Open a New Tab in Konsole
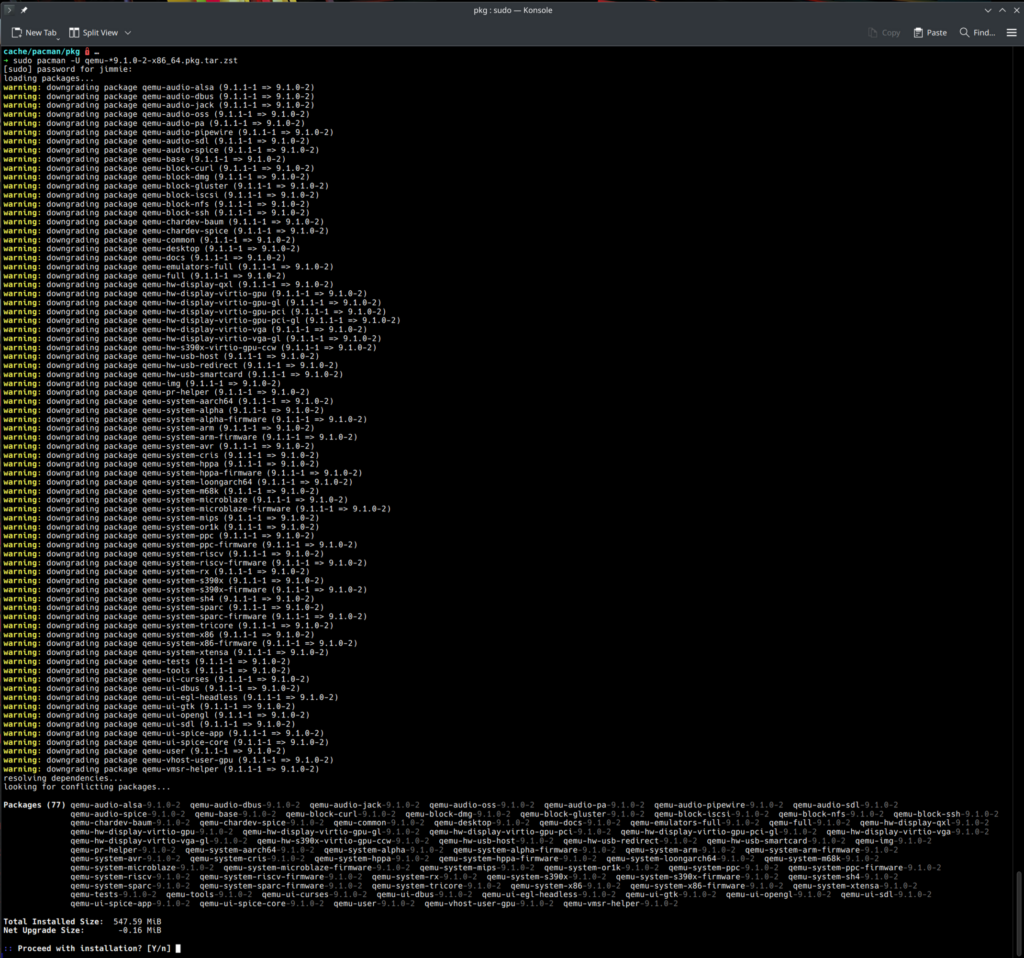This screenshot has width=1024, height=958. [x=34, y=33]
